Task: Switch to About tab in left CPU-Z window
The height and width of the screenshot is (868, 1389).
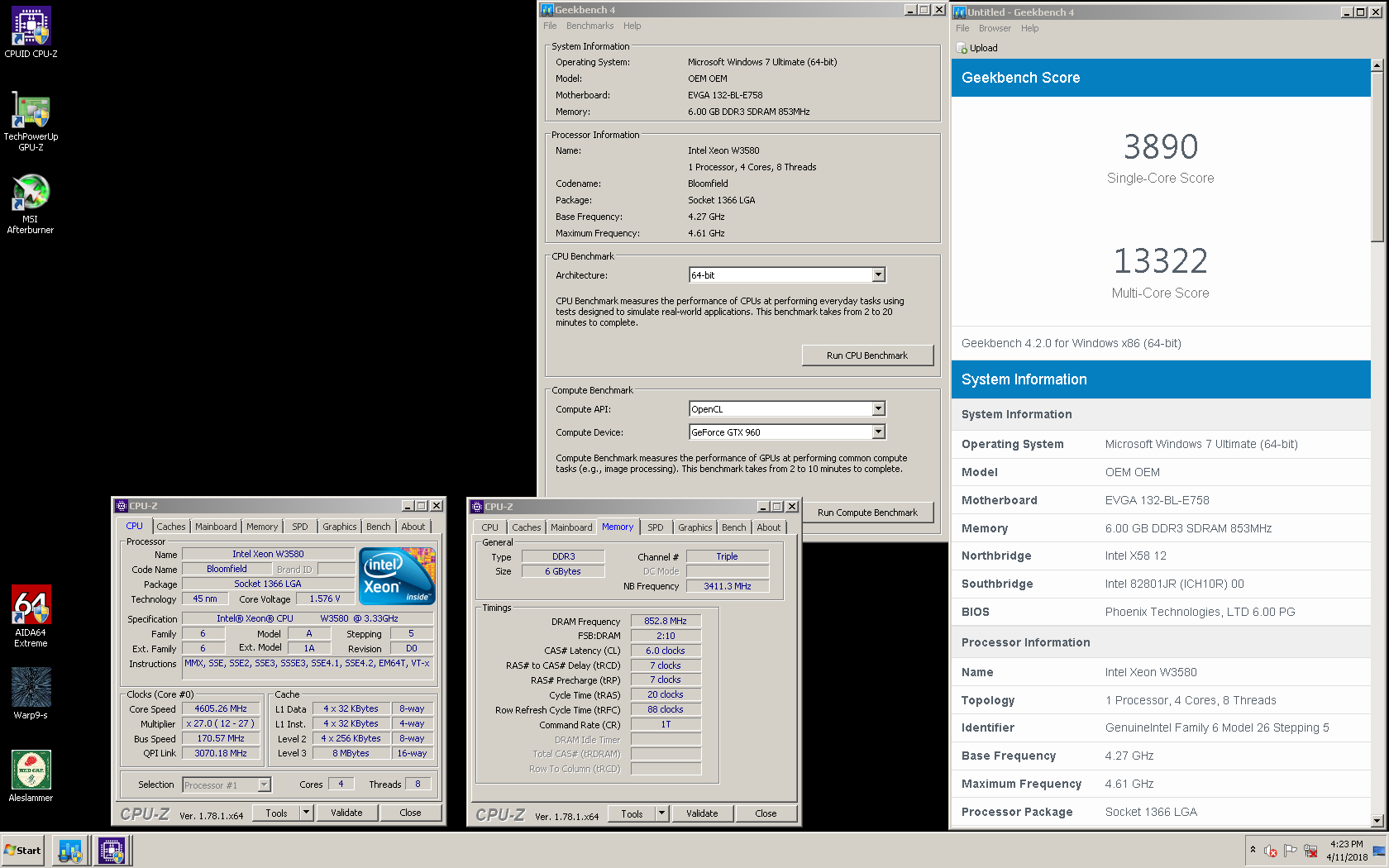Action: tap(413, 527)
